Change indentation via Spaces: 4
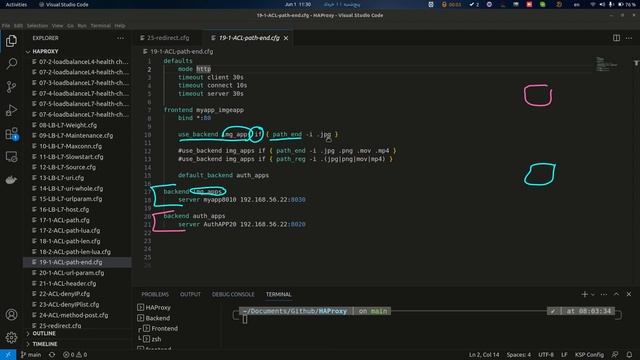Image resolution: width=640 pixels, height=360 pixels. coord(518,355)
